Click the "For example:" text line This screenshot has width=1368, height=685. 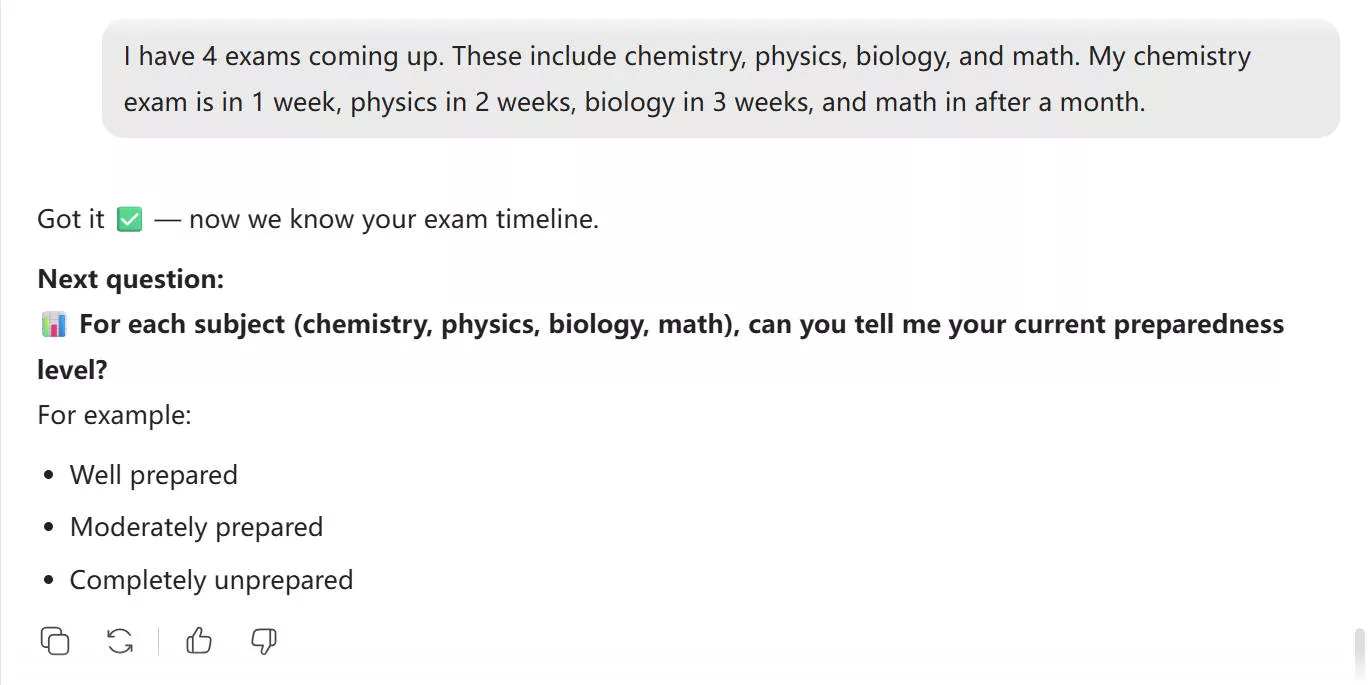114,414
